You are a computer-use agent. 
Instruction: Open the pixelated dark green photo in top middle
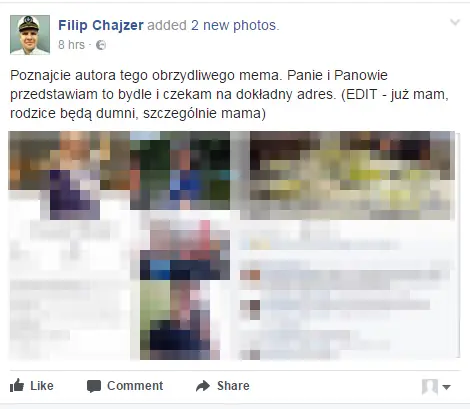coord(180,170)
